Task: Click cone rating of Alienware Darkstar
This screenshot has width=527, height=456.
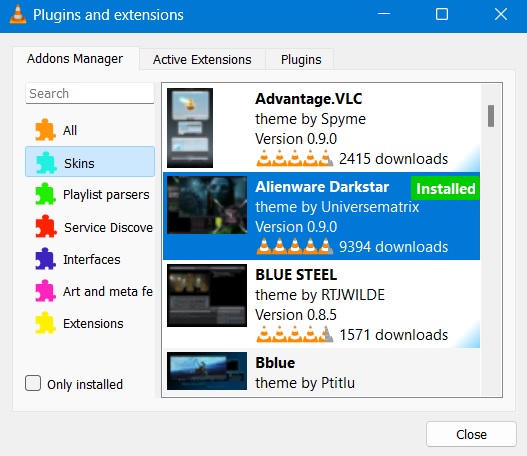Action: click(295, 246)
